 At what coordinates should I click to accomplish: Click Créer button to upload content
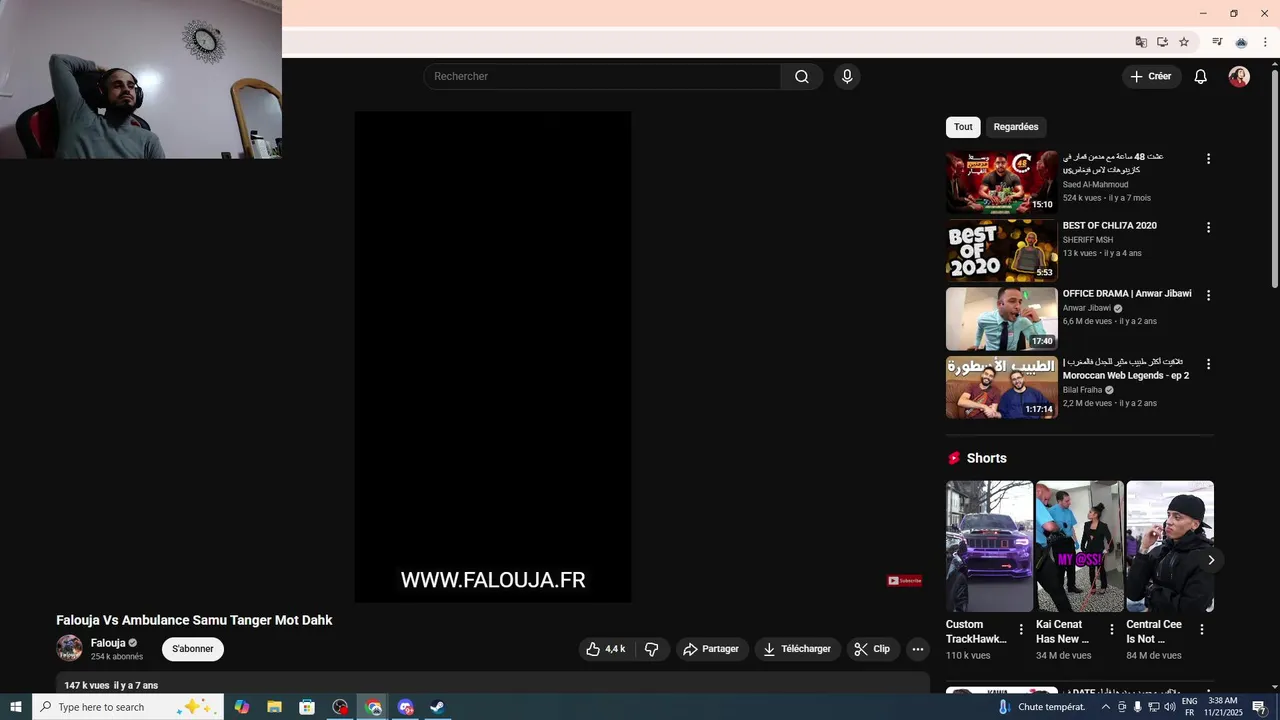tap(1151, 77)
